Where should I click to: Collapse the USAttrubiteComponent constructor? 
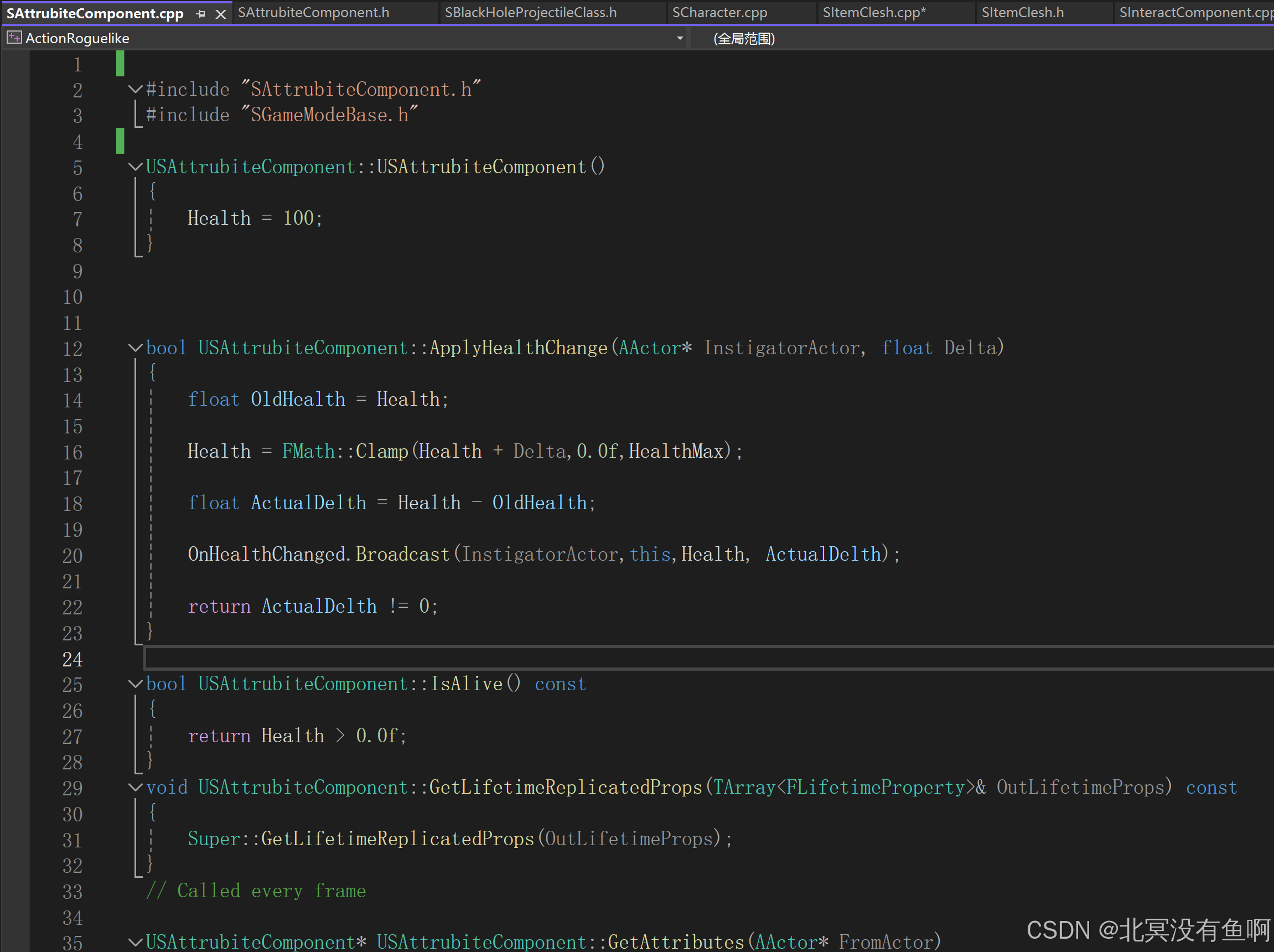click(136, 167)
